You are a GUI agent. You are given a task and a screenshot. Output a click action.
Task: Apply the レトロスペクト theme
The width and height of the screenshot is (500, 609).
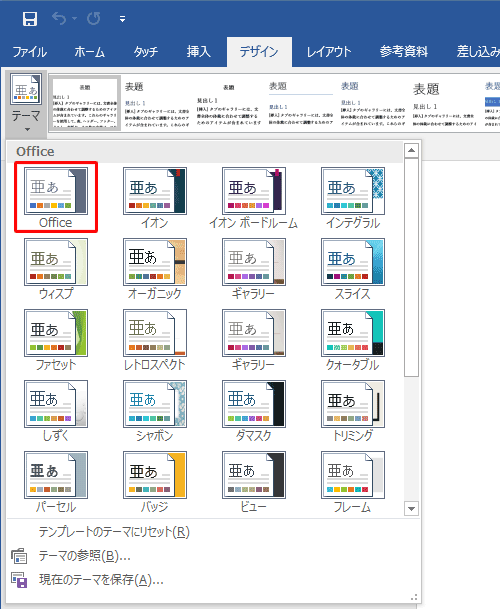coord(155,339)
